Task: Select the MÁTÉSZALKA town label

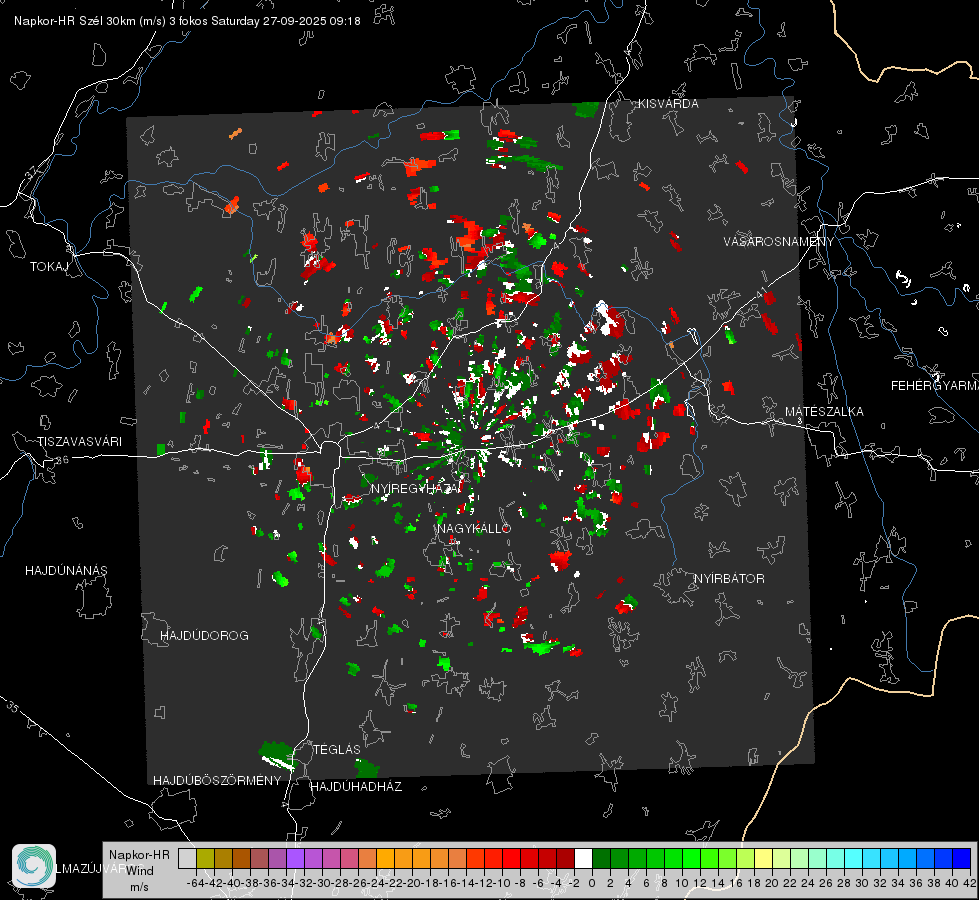Action: [x=824, y=412]
